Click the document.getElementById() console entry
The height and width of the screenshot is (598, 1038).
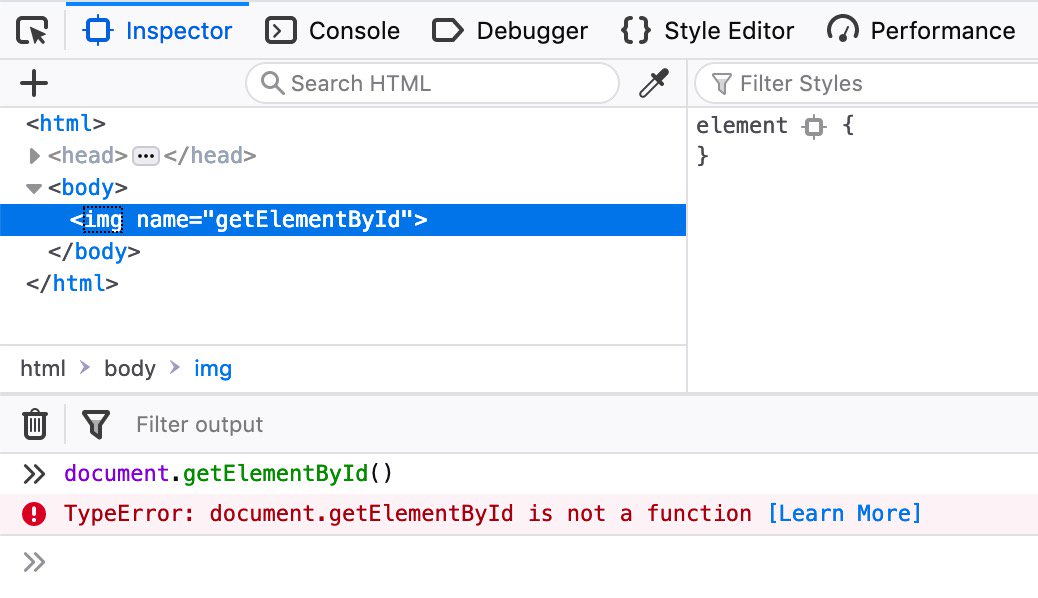pos(228,473)
